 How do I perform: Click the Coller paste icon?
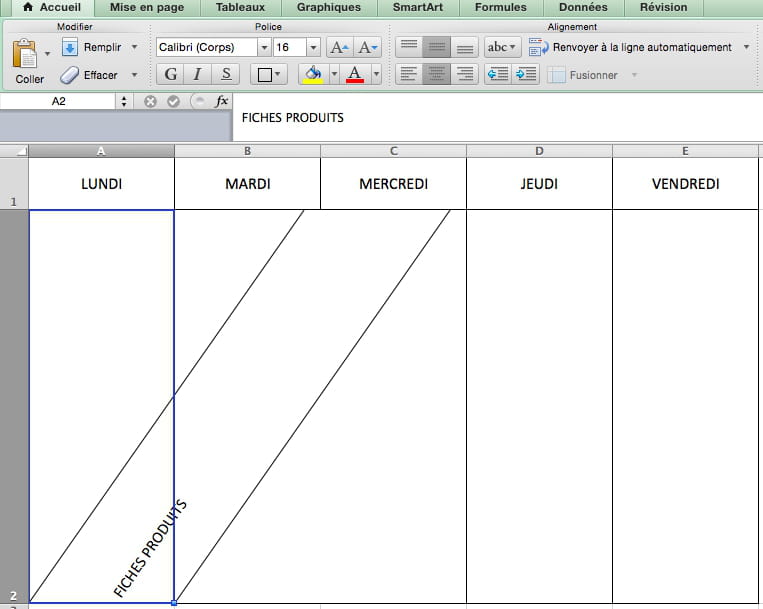click(x=24, y=54)
